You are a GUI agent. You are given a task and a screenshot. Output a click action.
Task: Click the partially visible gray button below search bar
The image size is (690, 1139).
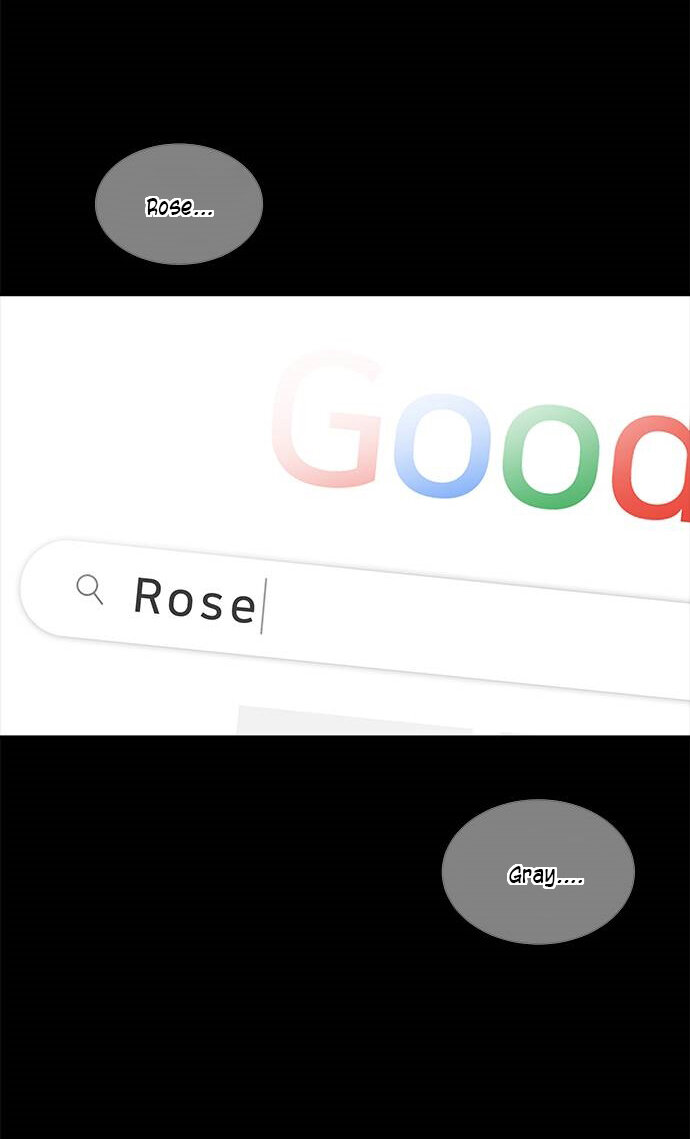click(354, 720)
